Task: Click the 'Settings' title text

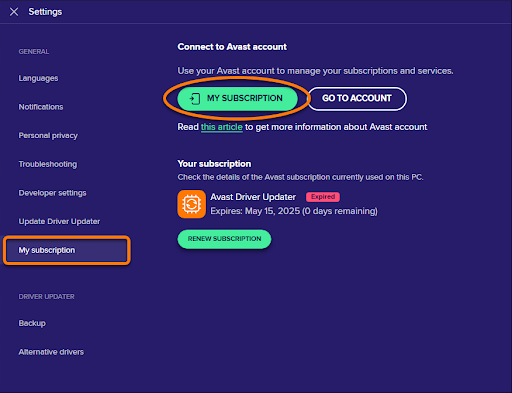Action: [45, 12]
